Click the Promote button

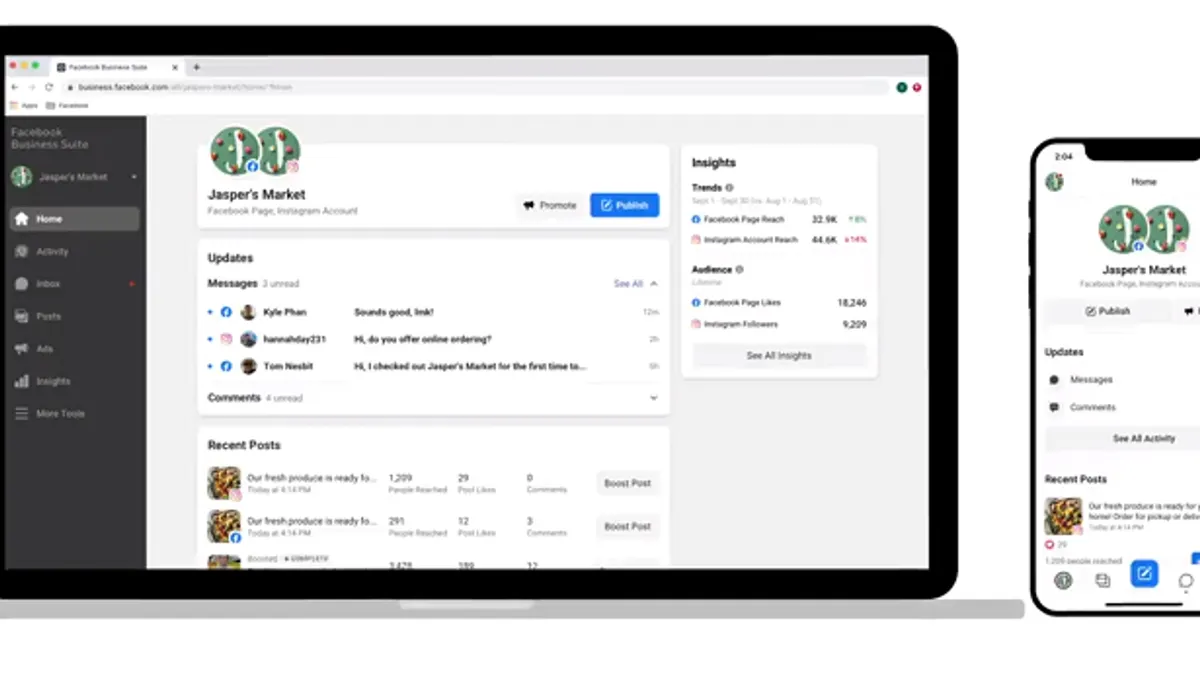(550, 205)
